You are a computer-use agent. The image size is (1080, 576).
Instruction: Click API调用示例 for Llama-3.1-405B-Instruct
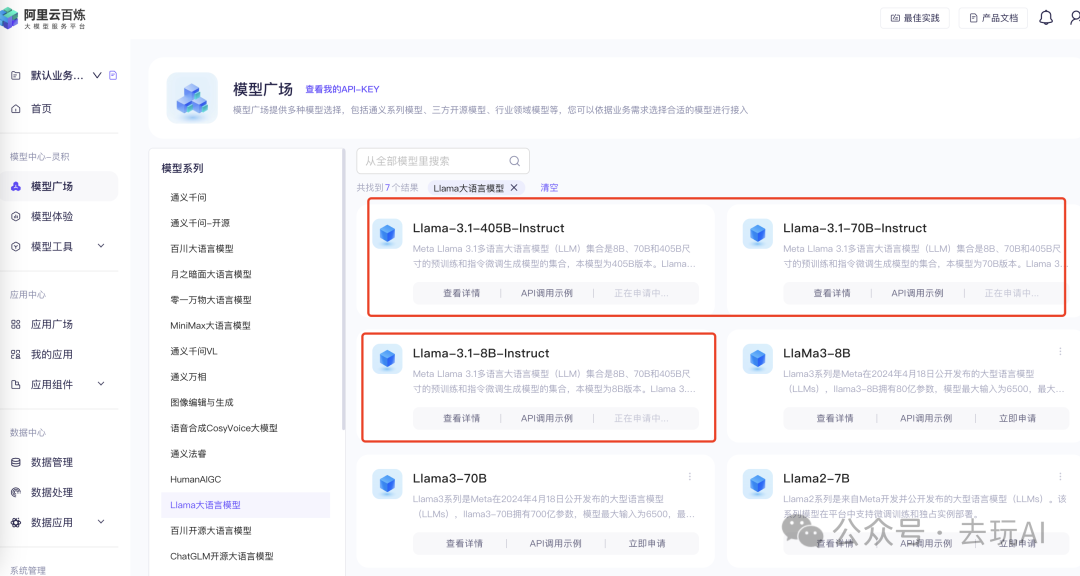(547, 293)
